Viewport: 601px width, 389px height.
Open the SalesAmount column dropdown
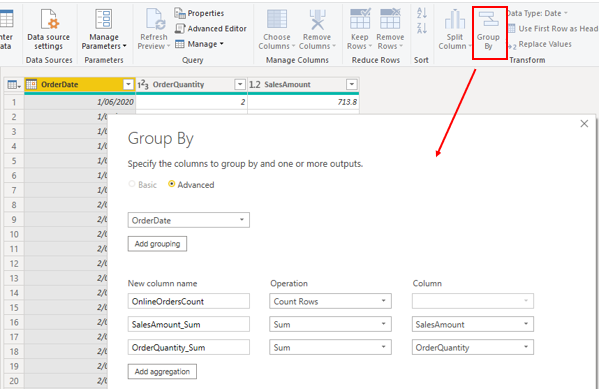pyautogui.click(x=473, y=324)
